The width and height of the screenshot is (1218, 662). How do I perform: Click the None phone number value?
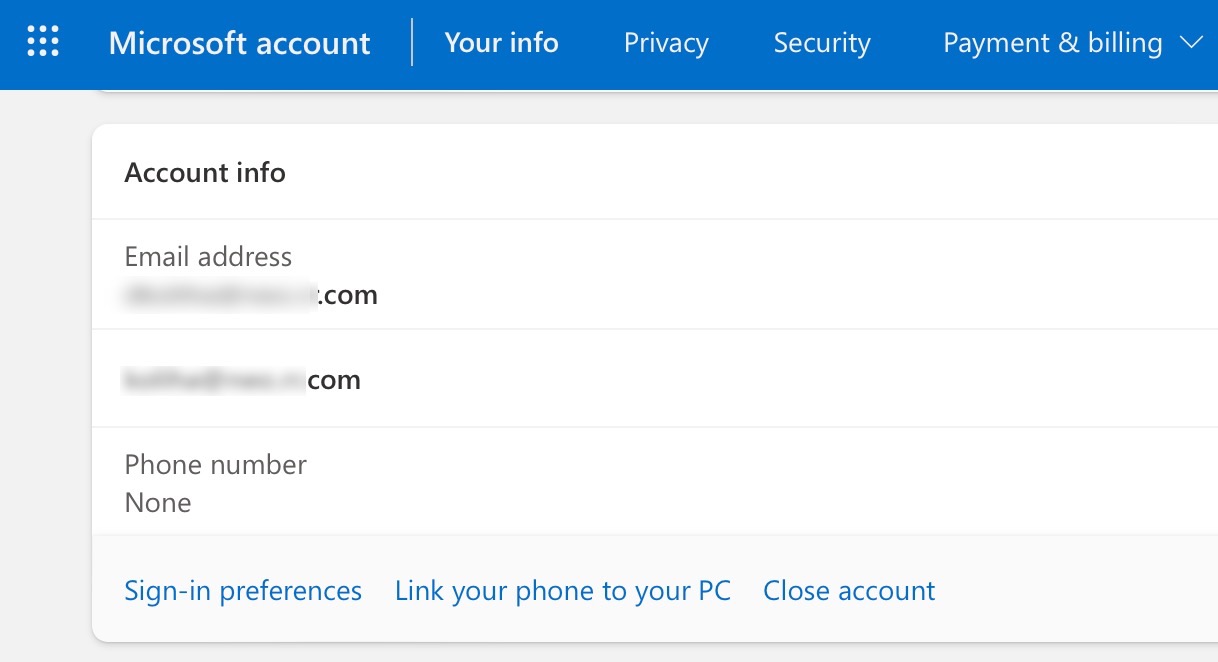tap(158, 502)
